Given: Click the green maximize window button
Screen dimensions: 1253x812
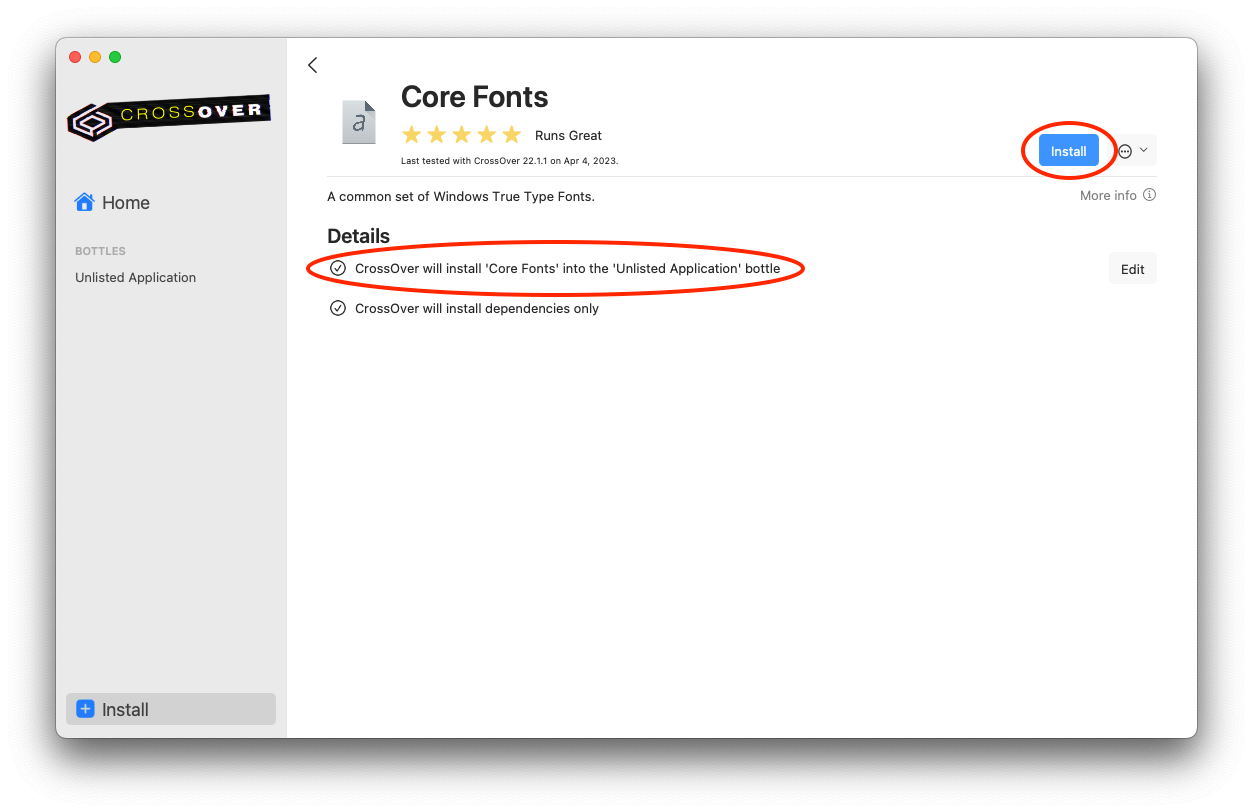Looking at the screenshot, I should pyautogui.click(x=115, y=57).
